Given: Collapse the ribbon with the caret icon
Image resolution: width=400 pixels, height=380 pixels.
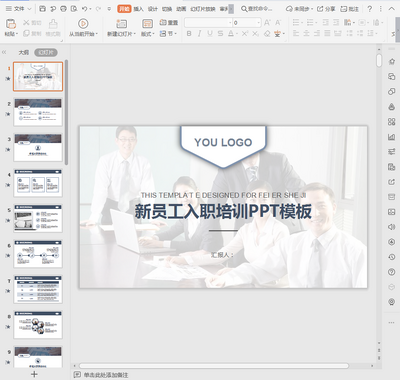Looking at the screenshot, I should (391, 9).
